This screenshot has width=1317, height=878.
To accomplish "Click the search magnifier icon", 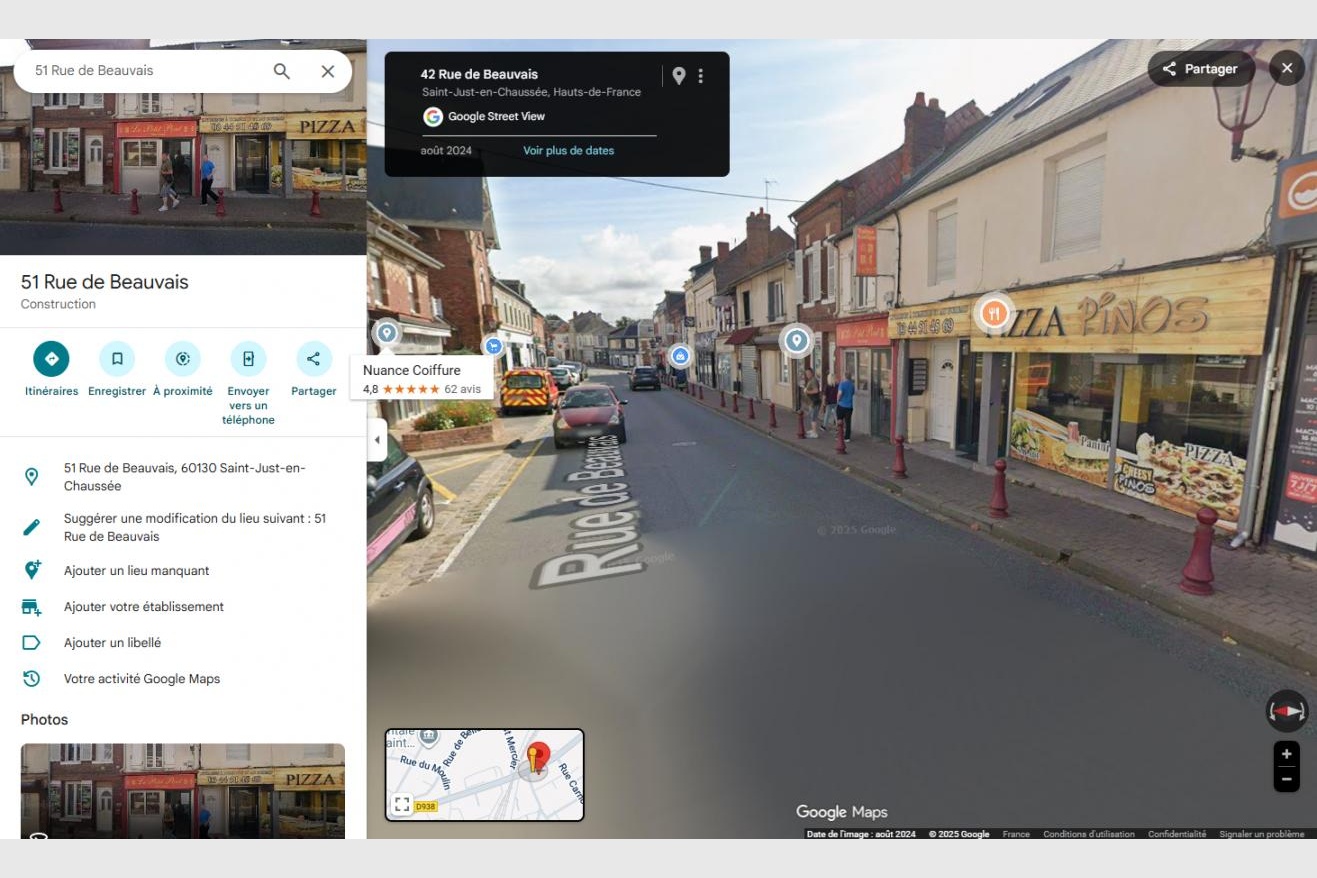I will coord(282,71).
